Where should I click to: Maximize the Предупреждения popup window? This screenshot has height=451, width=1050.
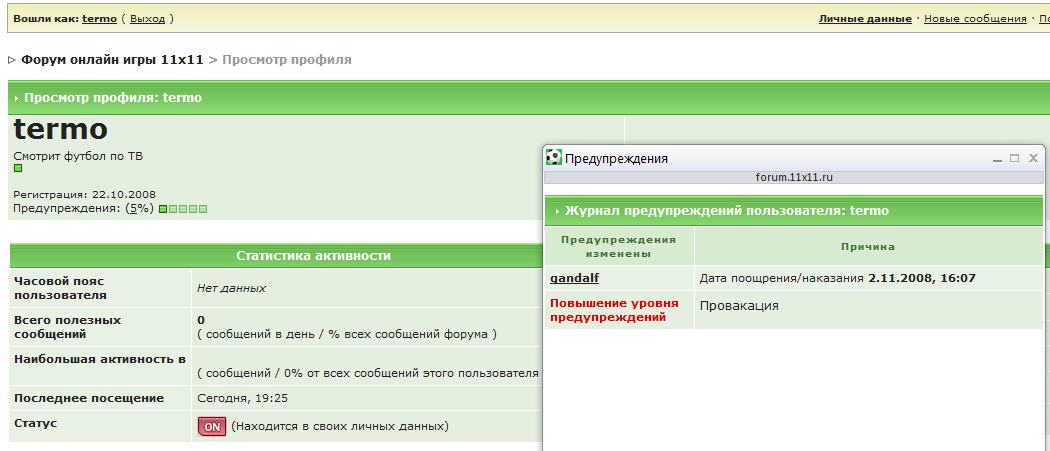(1014, 158)
